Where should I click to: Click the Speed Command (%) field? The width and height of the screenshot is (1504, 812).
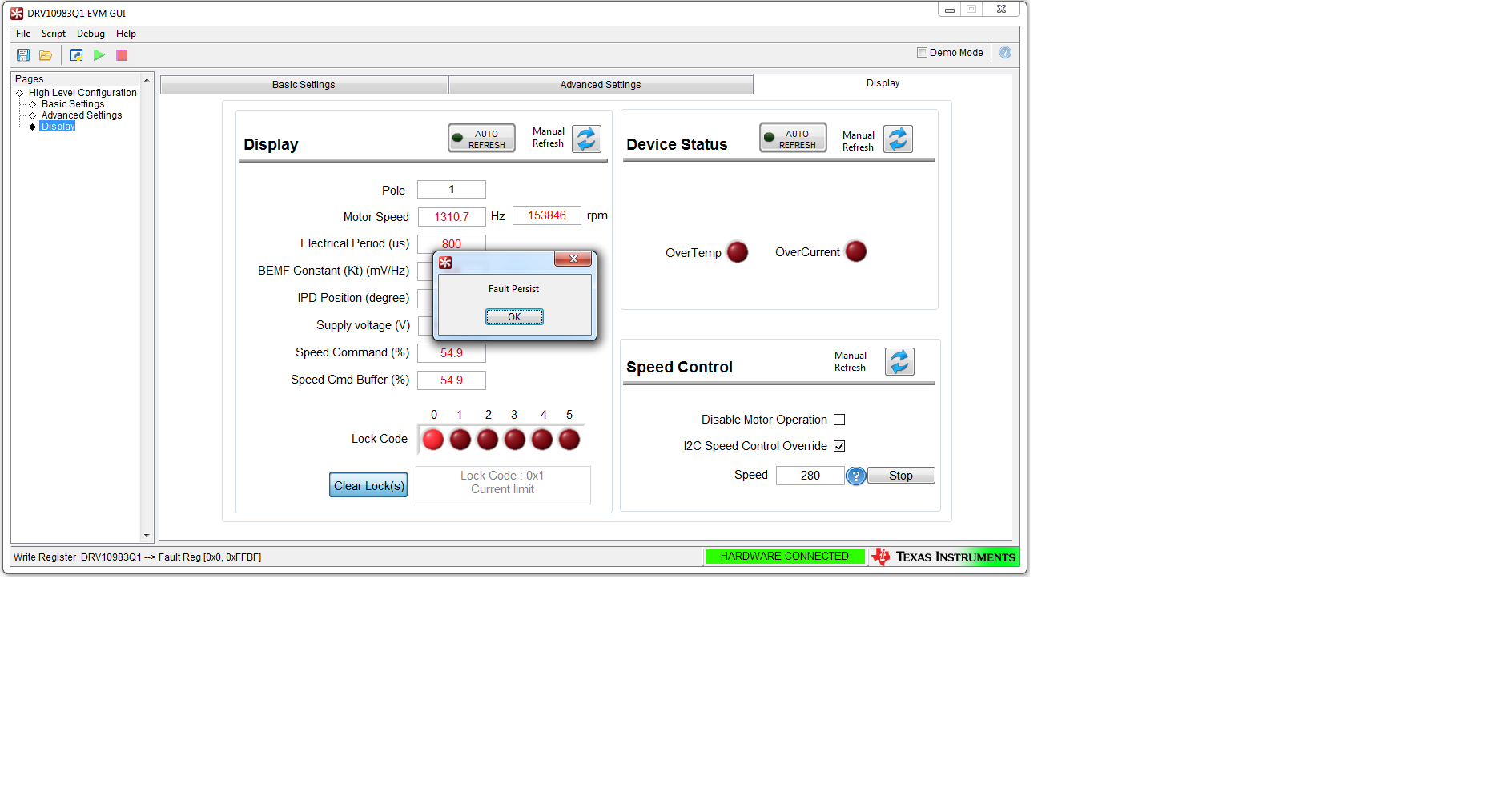(452, 353)
